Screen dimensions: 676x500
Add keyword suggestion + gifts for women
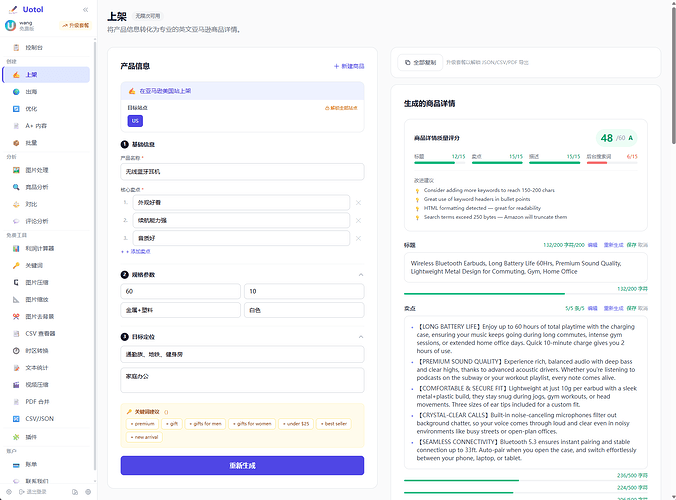coord(252,424)
